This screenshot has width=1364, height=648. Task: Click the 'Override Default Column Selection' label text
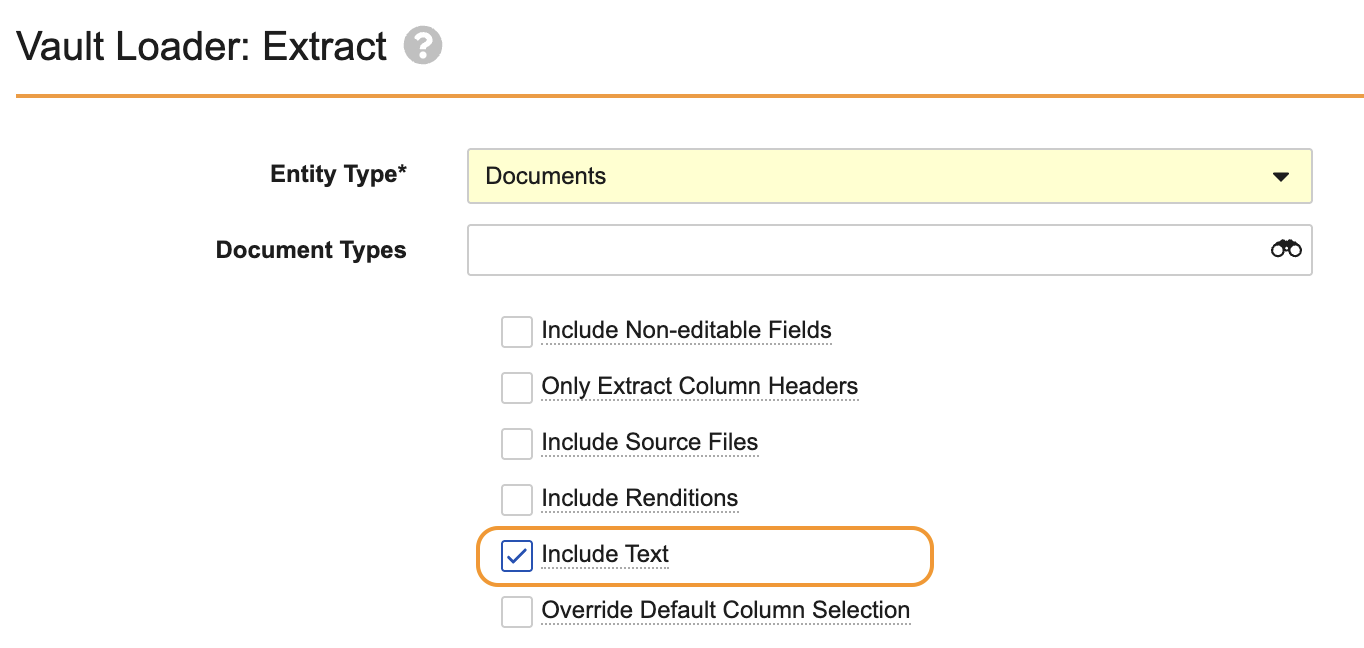725,610
